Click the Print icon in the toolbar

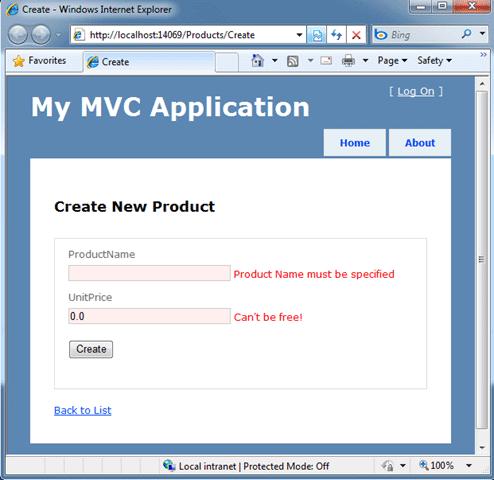click(348, 61)
